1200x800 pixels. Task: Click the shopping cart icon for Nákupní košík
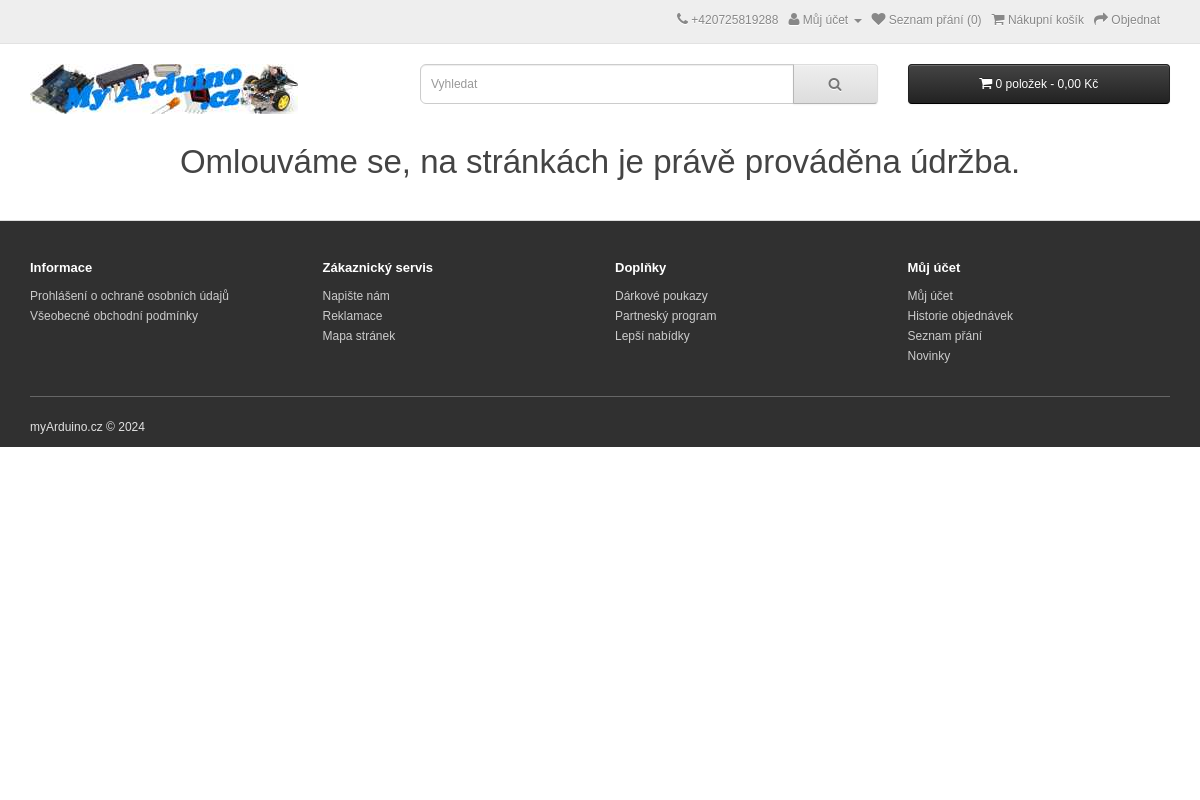click(x=1000, y=19)
